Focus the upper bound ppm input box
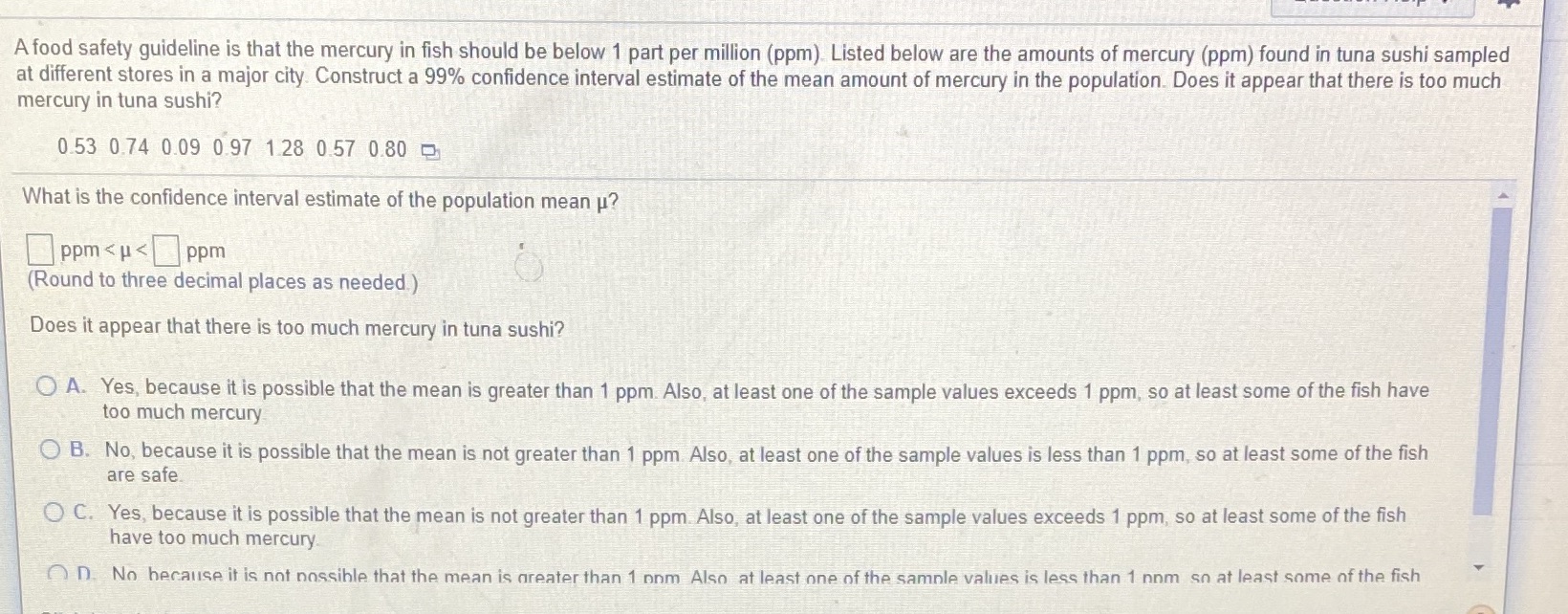The height and width of the screenshot is (614, 1568). [x=167, y=252]
